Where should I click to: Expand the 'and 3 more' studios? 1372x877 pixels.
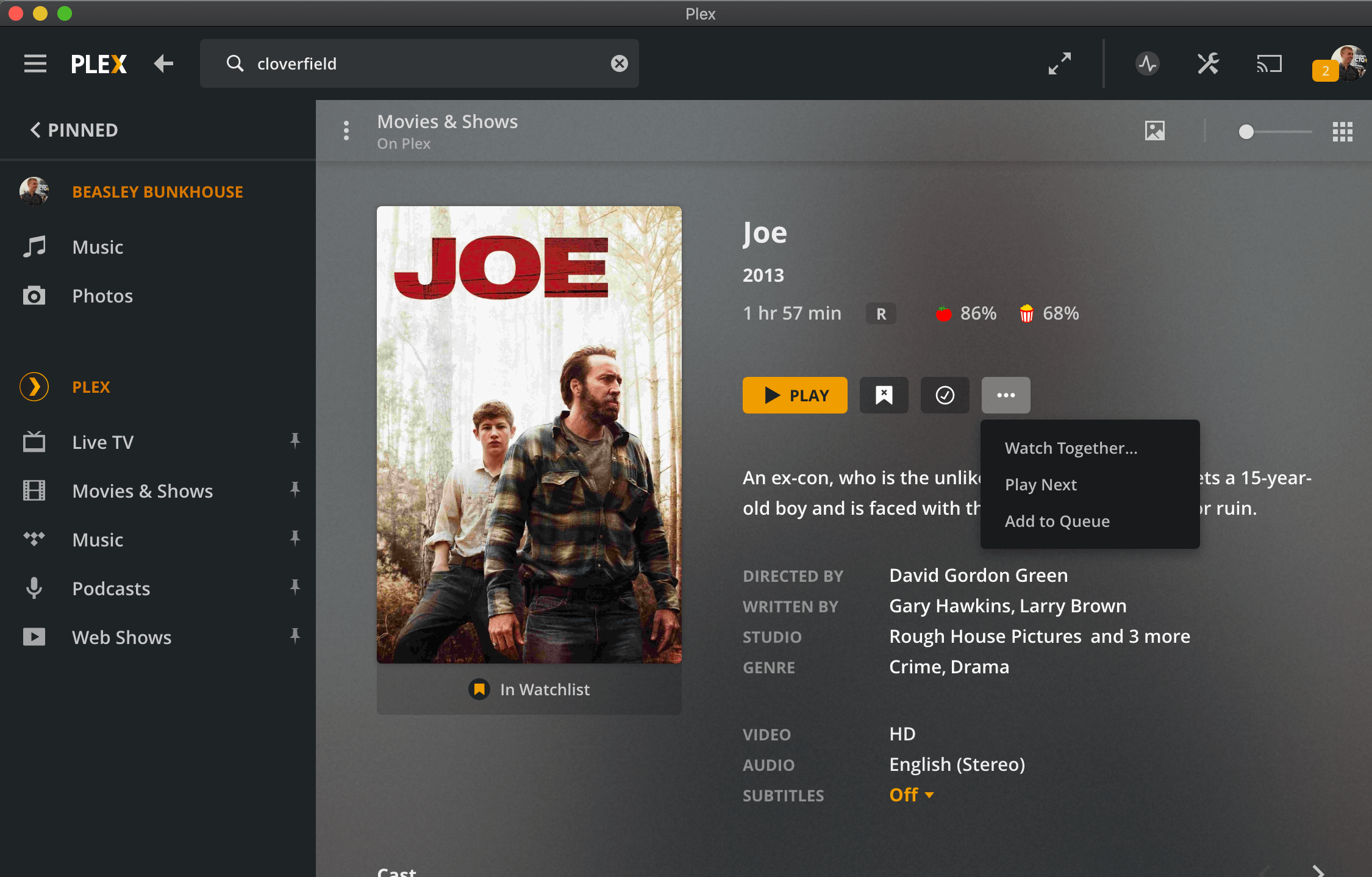pyautogui.click(x=1140, y=636)
